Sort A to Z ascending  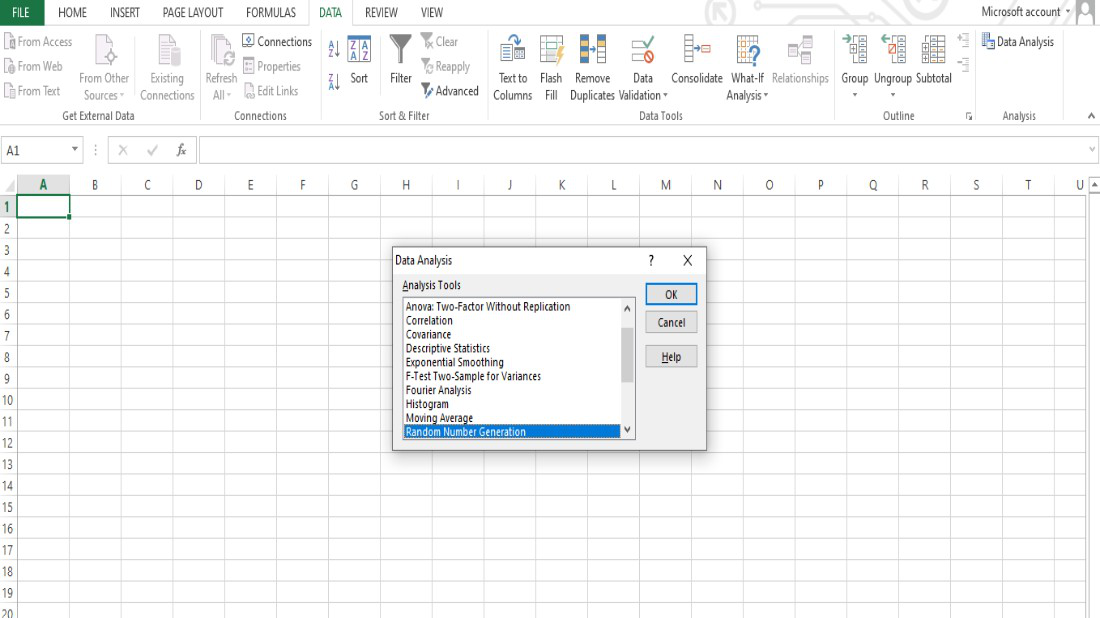tap(334, 49)
